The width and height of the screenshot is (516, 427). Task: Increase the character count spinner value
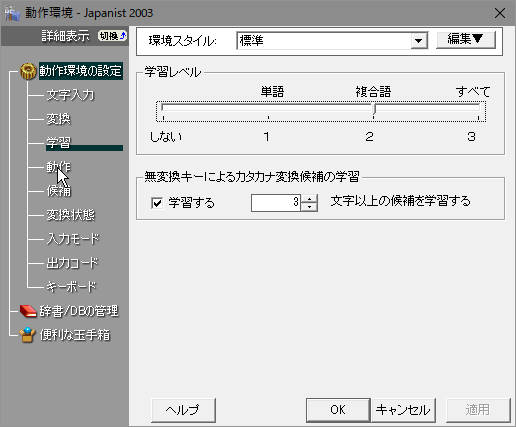click(310, 199)
